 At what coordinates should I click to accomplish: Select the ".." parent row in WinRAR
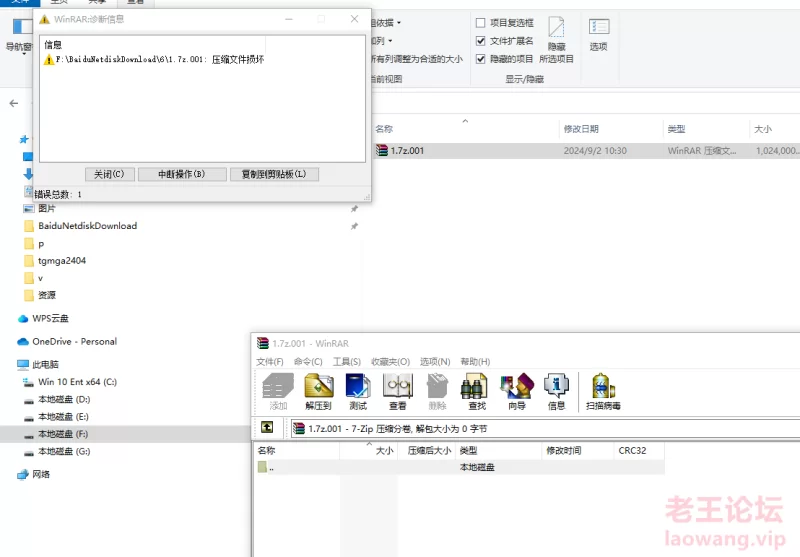coord(459,467)
